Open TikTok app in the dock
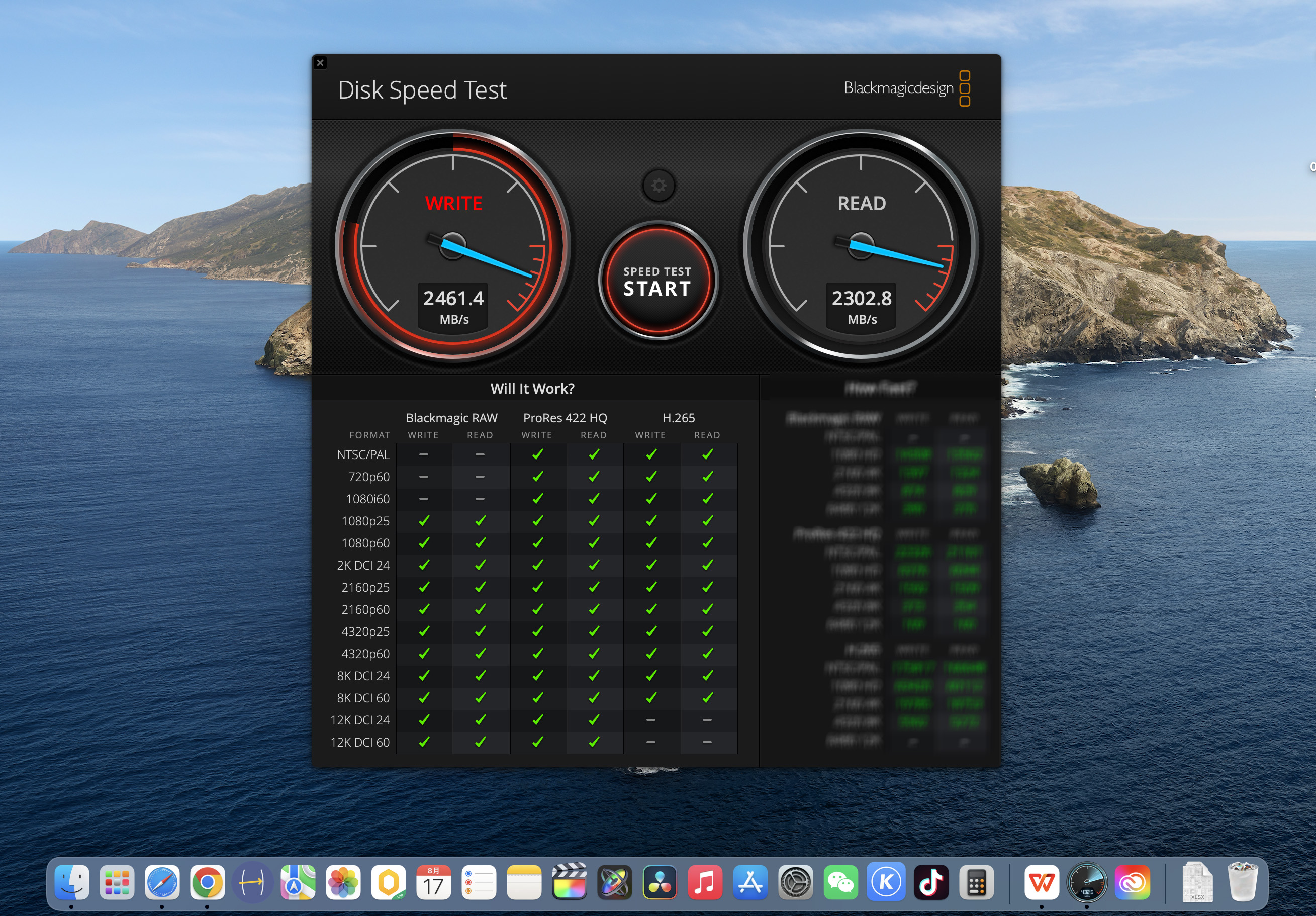The height and width of the screenshot is (916, 1316). [931, 882]
